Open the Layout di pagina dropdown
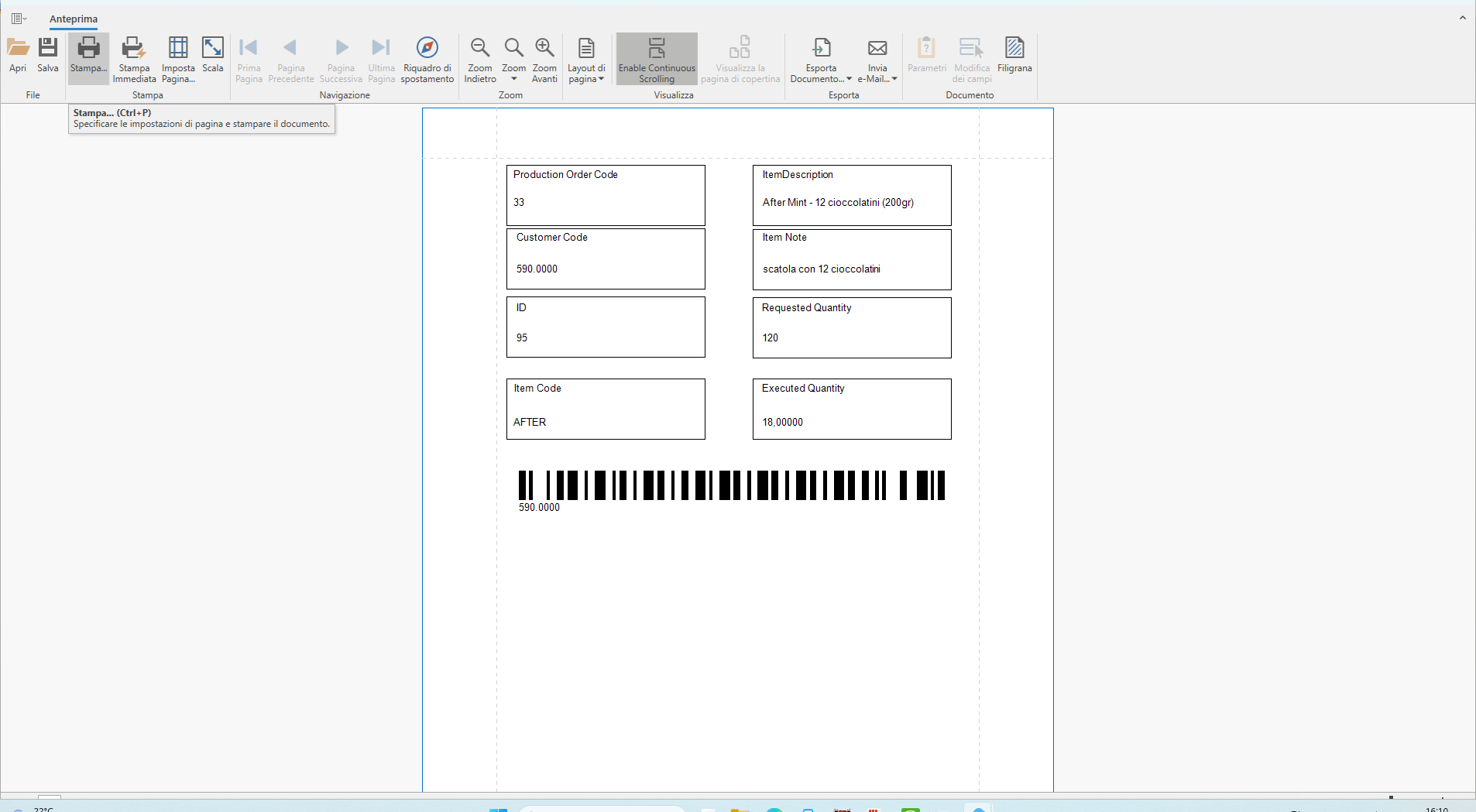Image resolution: width=1476 pixels, height=812 pixels. 586,60
